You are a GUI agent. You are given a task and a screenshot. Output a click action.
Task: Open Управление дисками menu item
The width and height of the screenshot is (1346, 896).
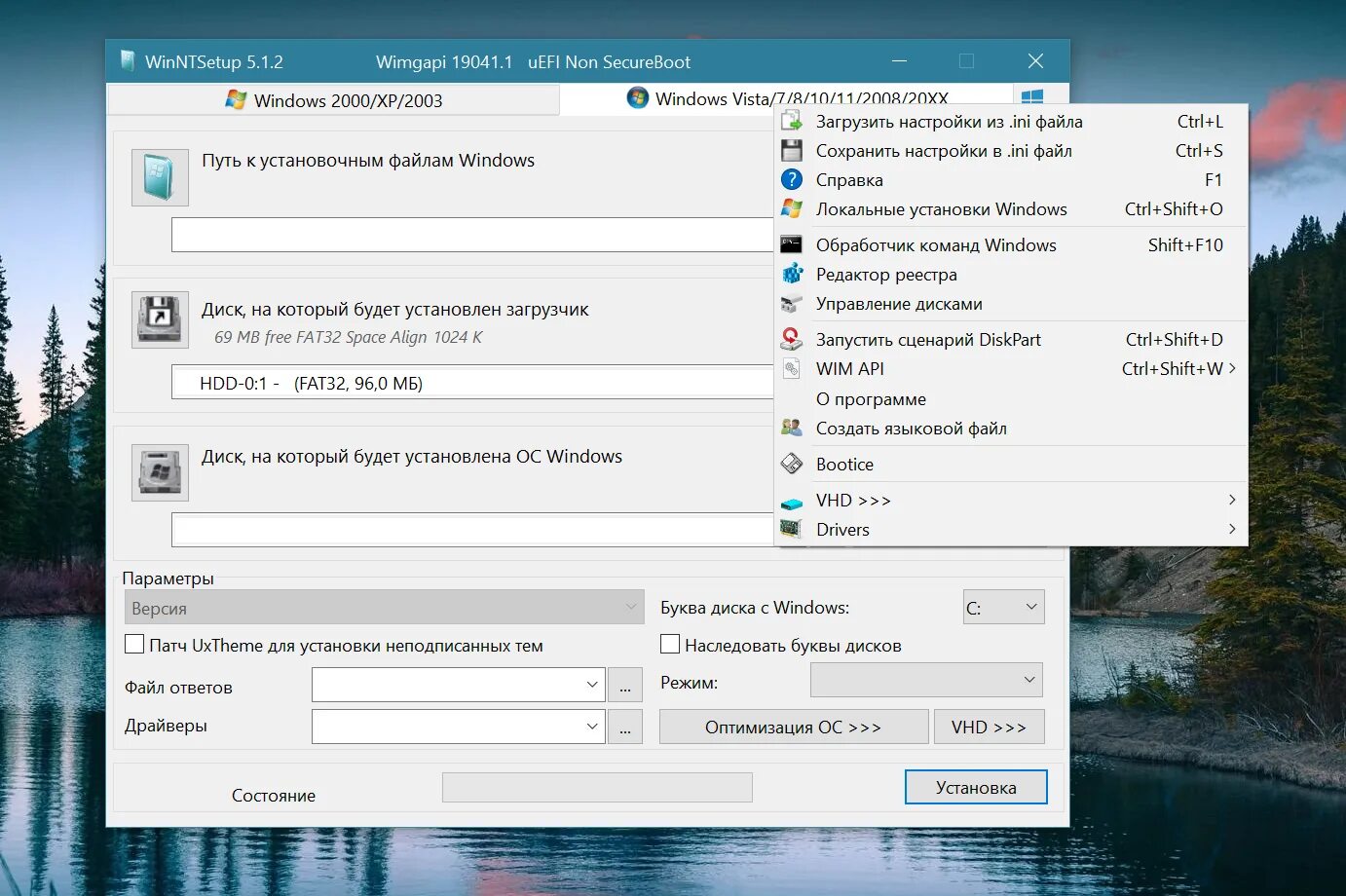tap(1011, 304)
